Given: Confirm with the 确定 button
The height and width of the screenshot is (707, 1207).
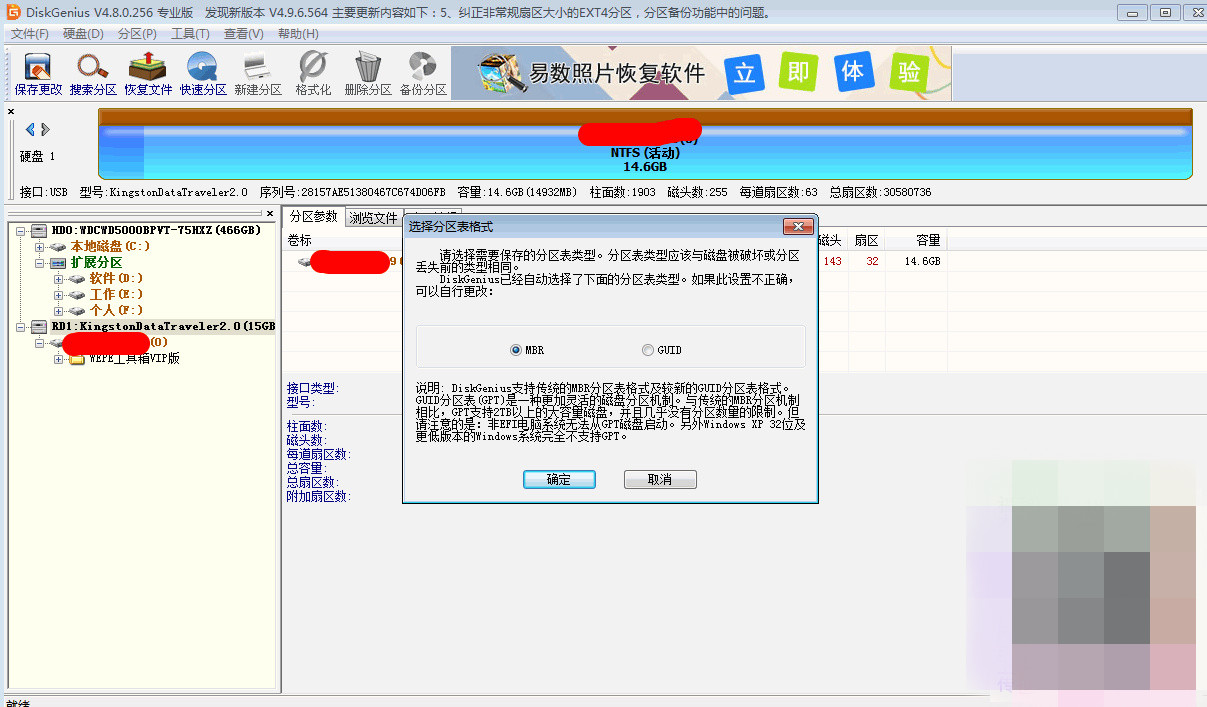Looking at the screenshot, I should pyautogui.click(x=559, y=480).
